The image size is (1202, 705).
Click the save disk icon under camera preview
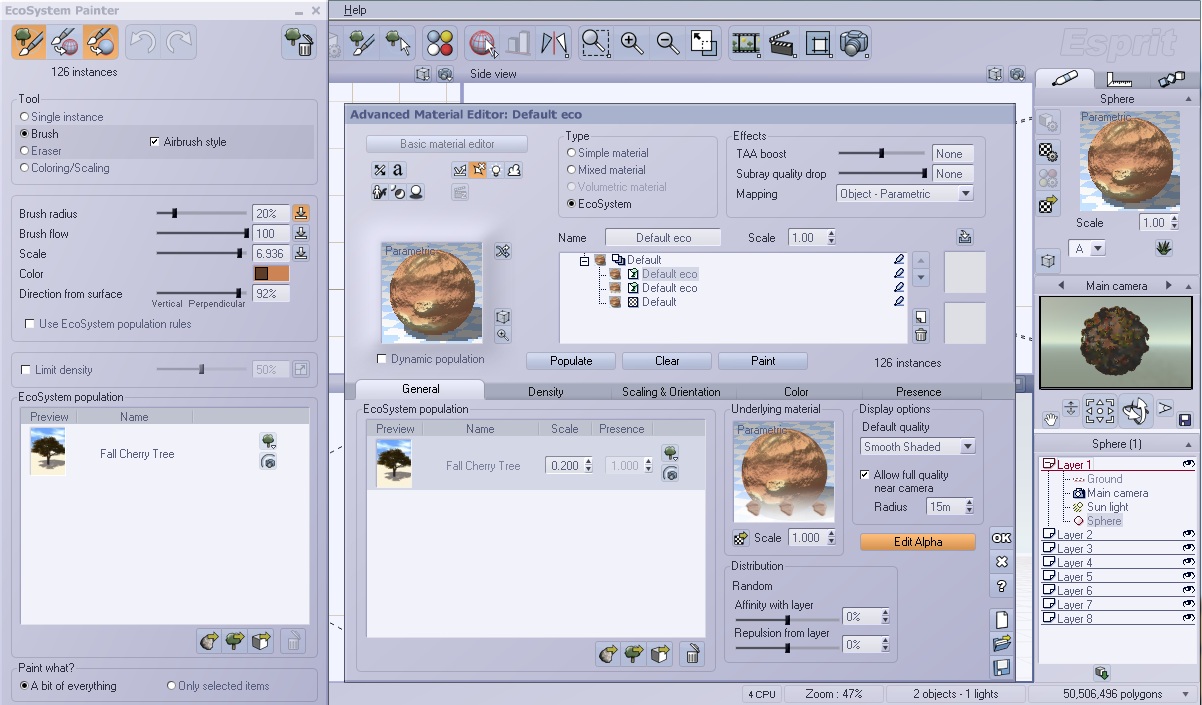[x=1185, y=420]
